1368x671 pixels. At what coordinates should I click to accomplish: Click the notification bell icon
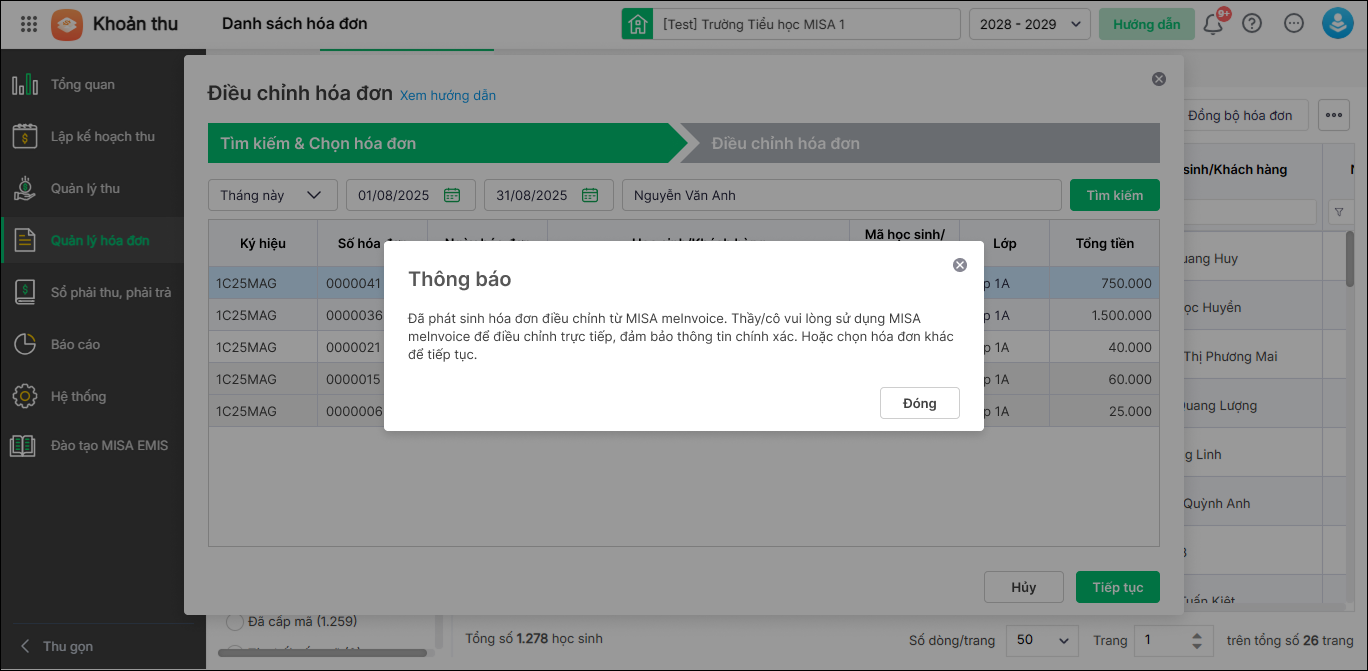pos(1213,24)
